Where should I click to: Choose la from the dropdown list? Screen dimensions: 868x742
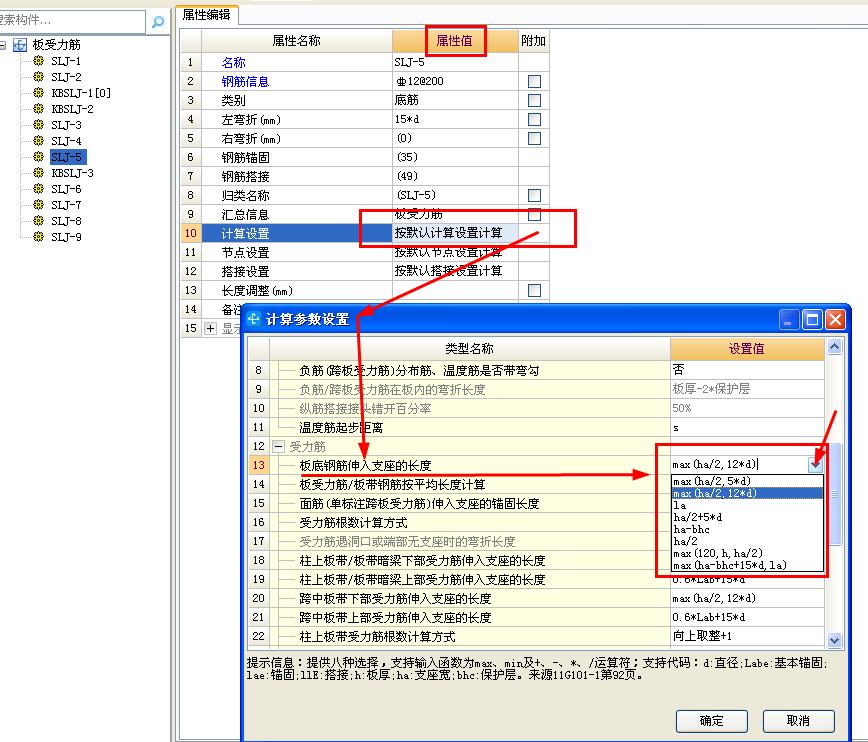tap(747, 505)
